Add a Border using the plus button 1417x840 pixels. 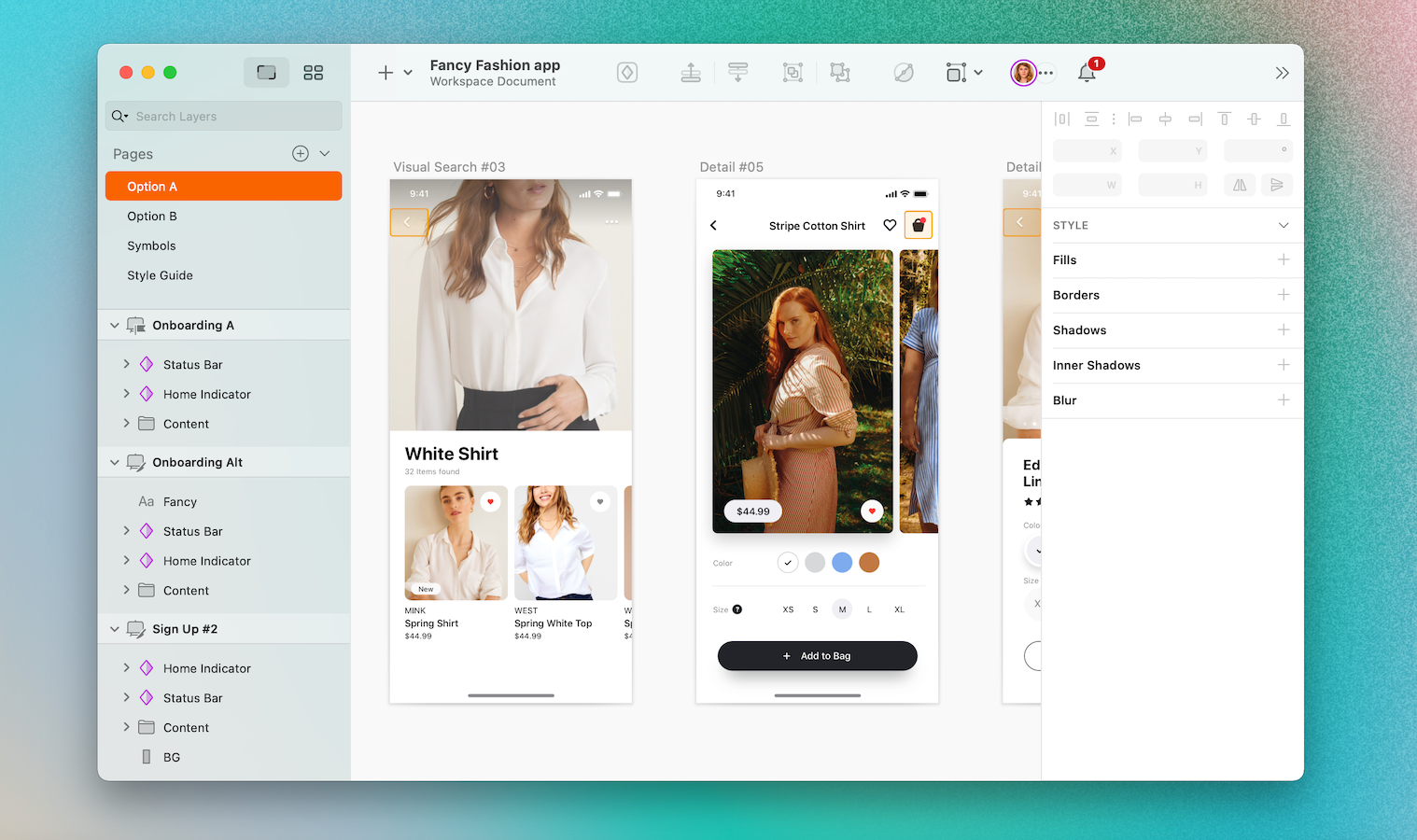(1283, 295)
